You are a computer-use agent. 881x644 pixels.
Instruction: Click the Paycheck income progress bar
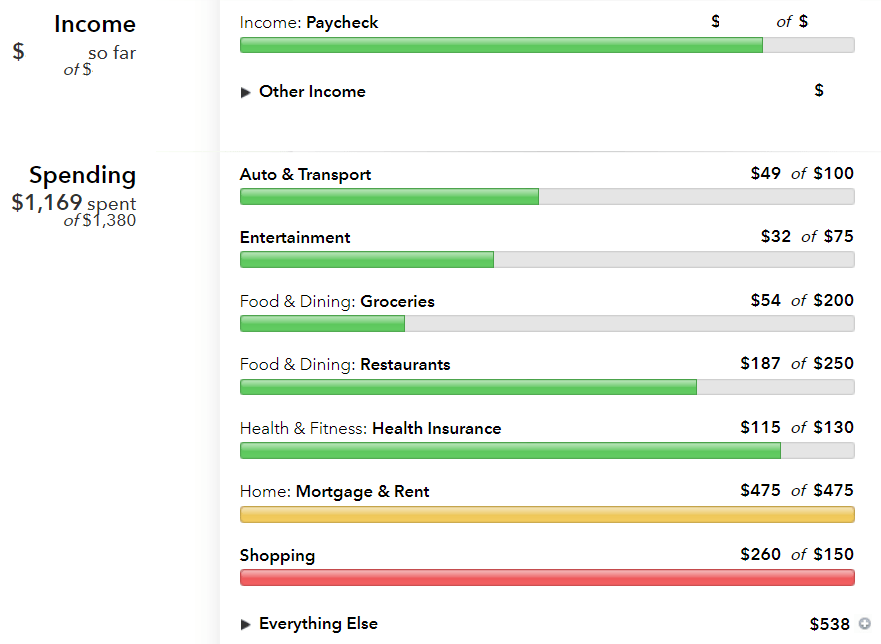click(x=547, y=45)
